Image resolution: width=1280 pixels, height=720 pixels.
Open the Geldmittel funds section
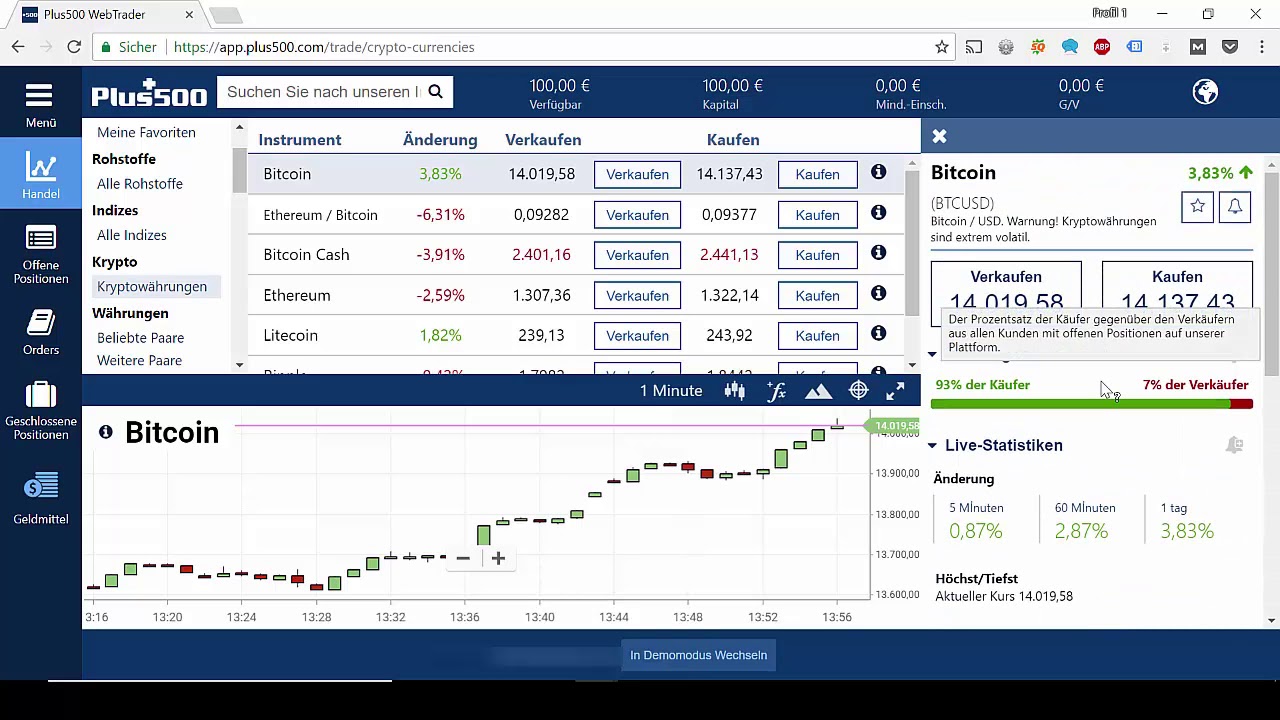point(41,496)
